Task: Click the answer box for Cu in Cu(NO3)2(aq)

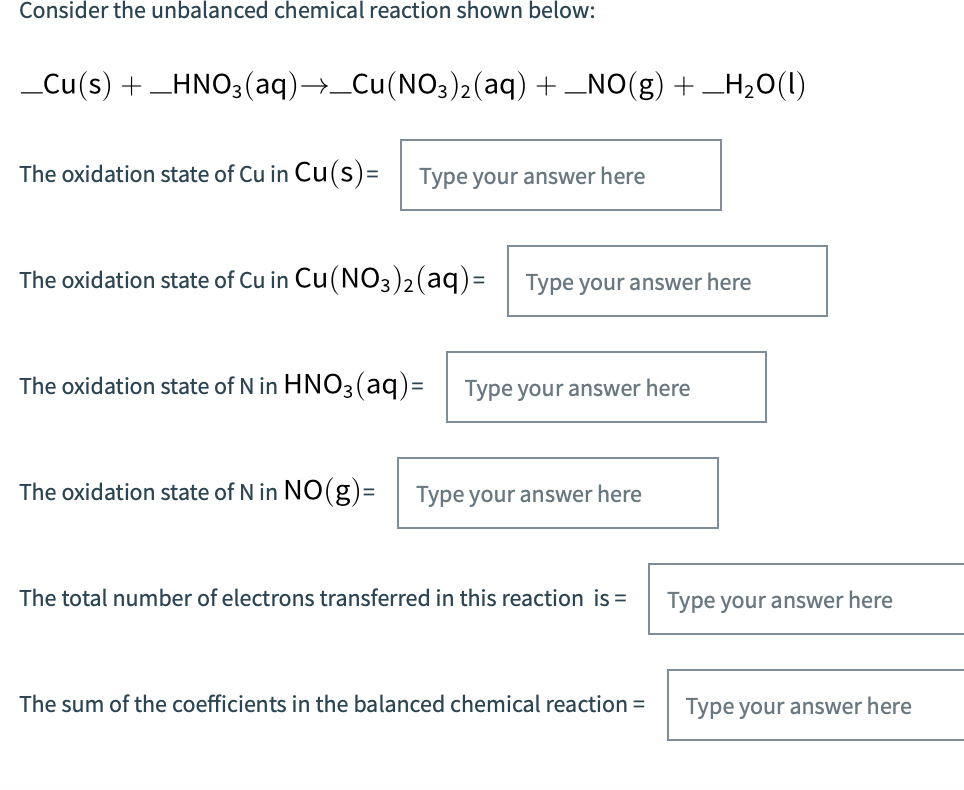Action: click(666, 281)
